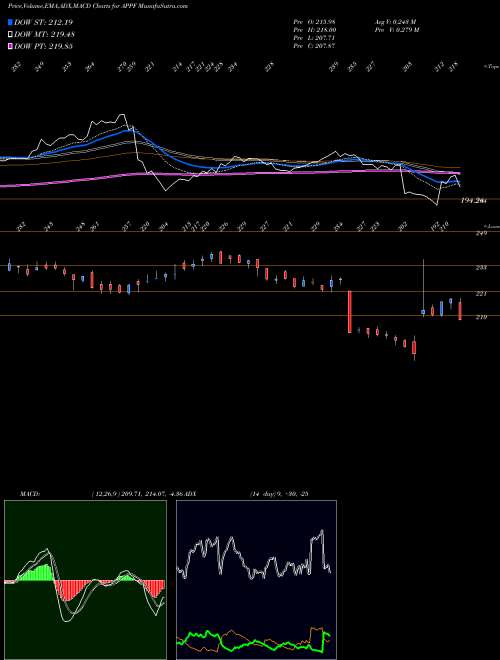
Task: Click the Pre H: 218.60 high value
Action: [314, 30]
